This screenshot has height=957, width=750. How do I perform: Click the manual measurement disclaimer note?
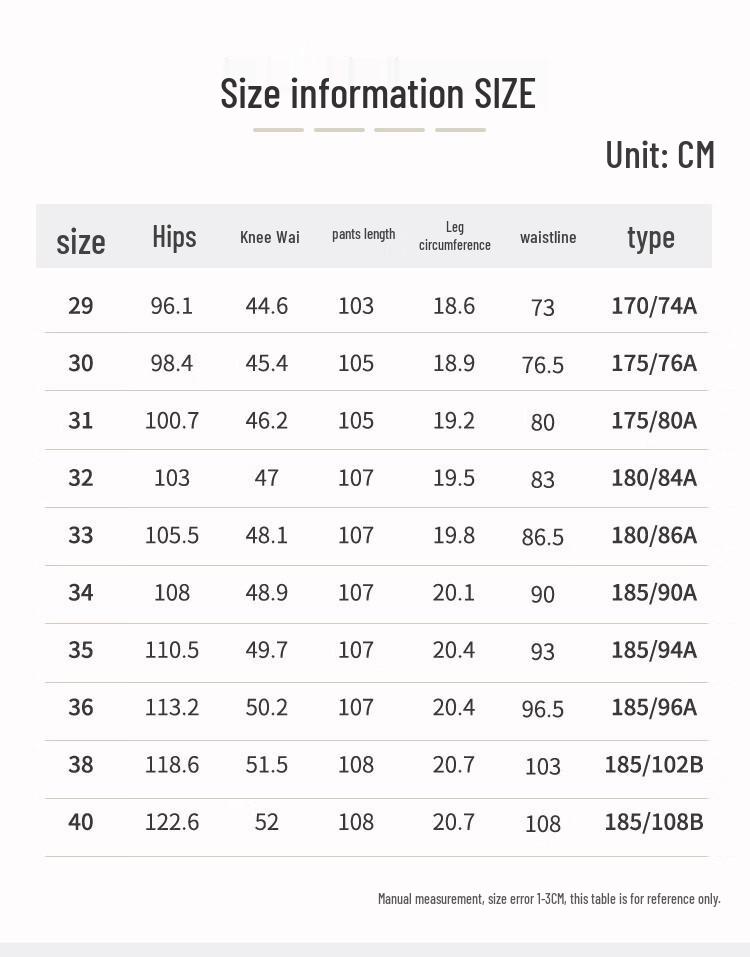549,899
